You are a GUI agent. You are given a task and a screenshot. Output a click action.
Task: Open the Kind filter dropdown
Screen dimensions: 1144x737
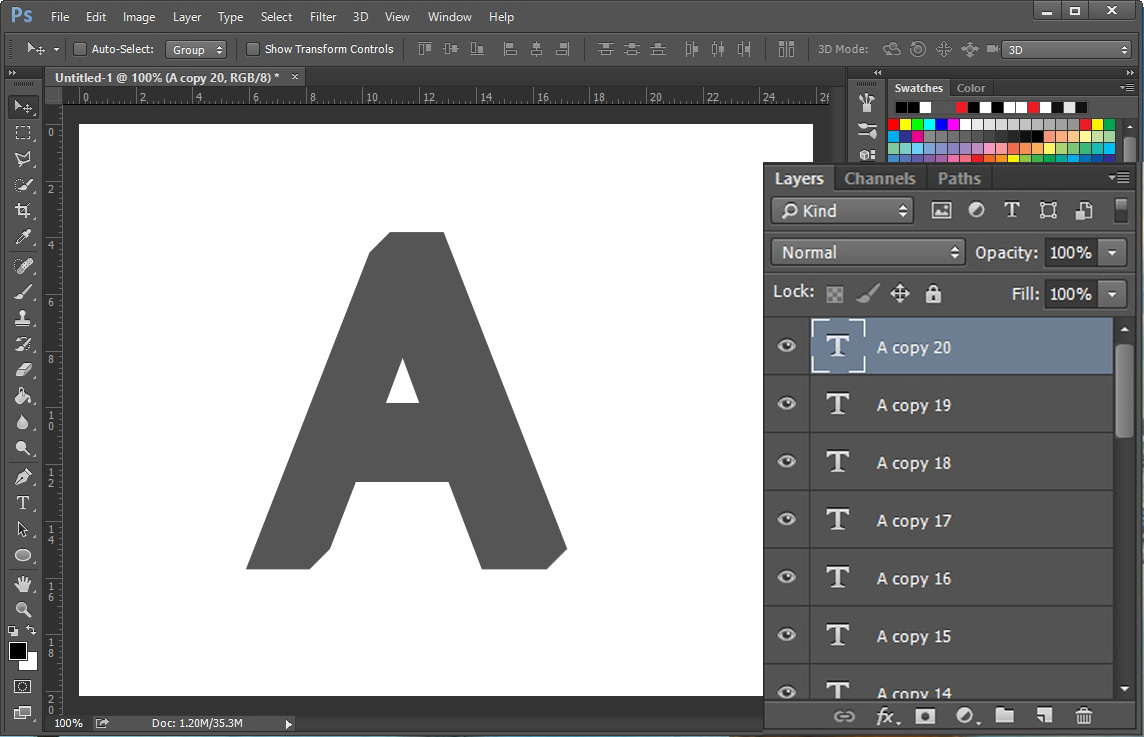pos(842,211)
